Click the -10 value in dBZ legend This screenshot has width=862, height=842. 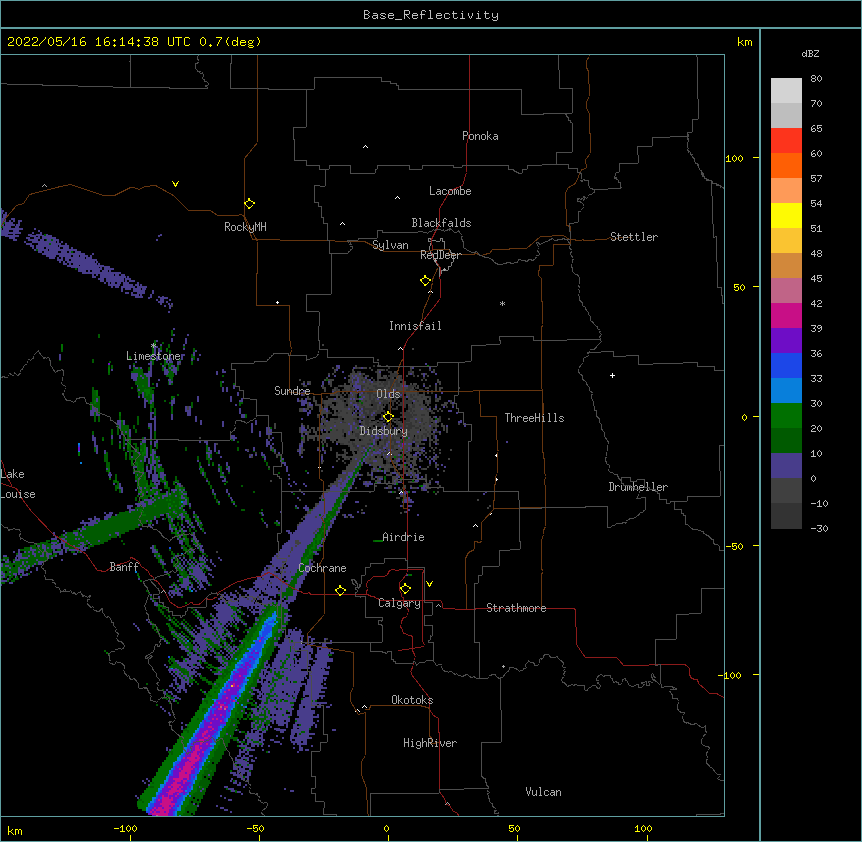(x=819, y=503)
